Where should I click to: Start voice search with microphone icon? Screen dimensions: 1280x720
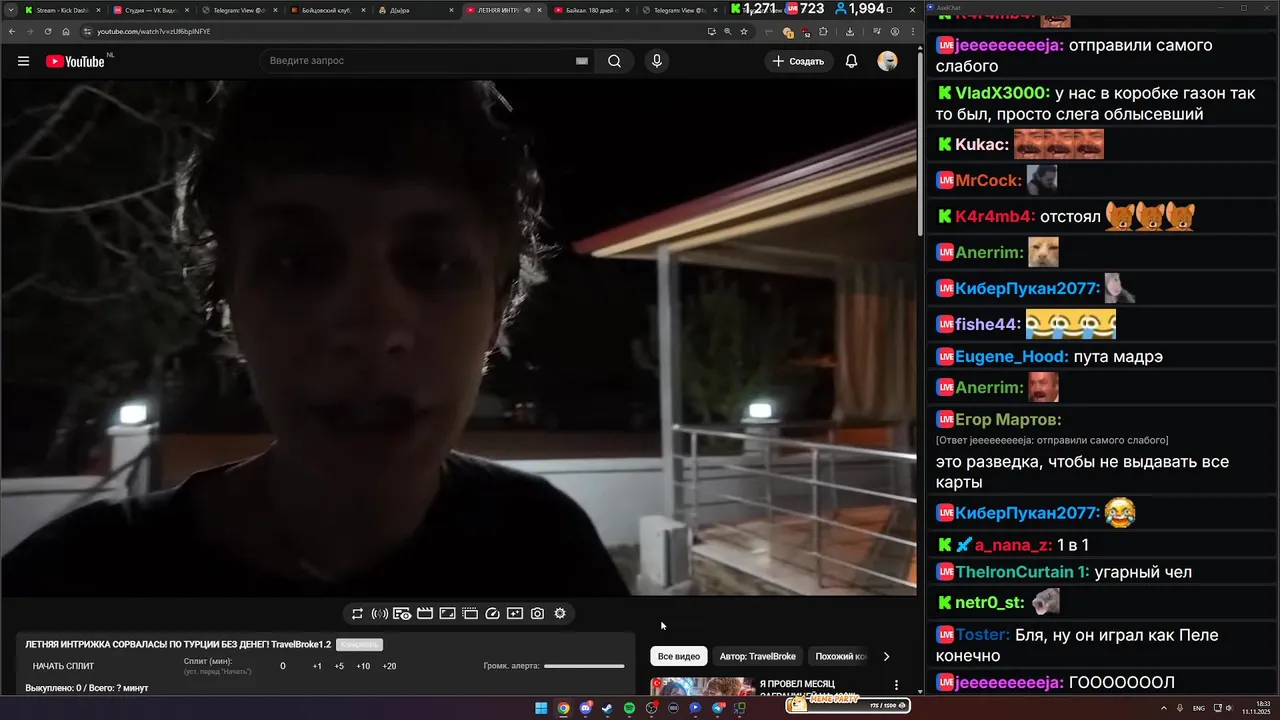(x=657, y=61)
